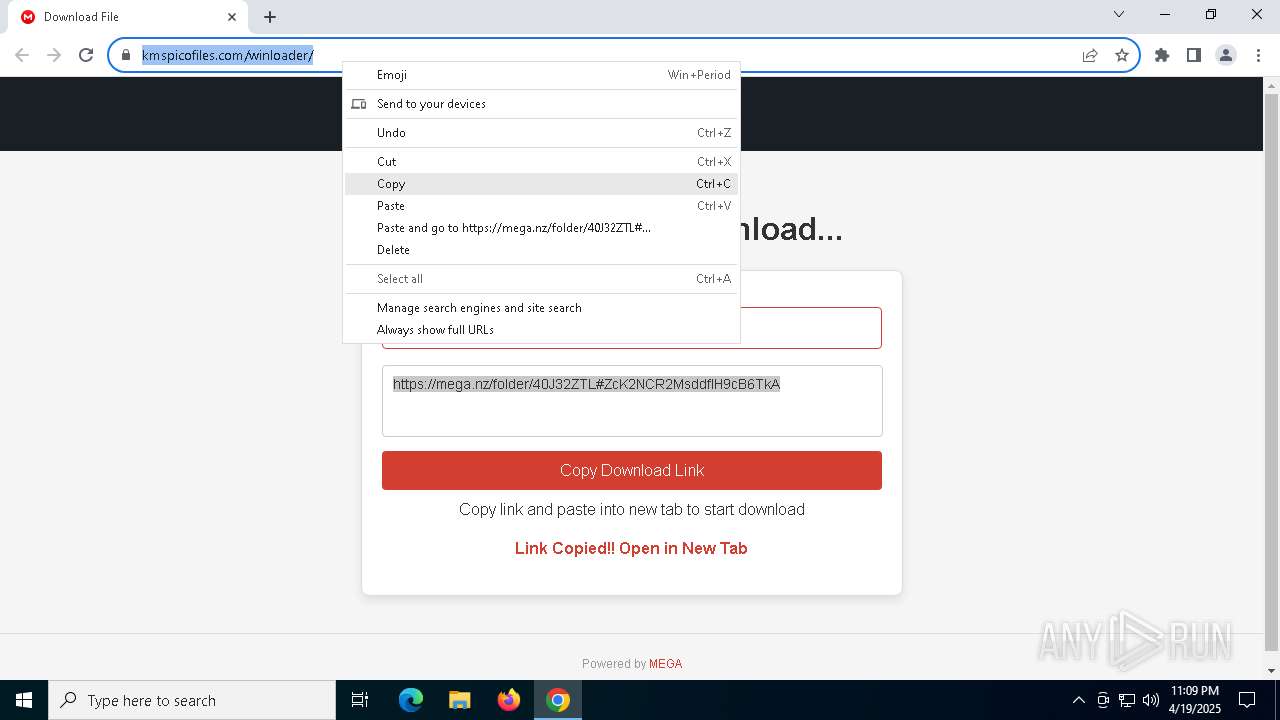
Task: Click the Copy Download Link button
Action: 632,470
